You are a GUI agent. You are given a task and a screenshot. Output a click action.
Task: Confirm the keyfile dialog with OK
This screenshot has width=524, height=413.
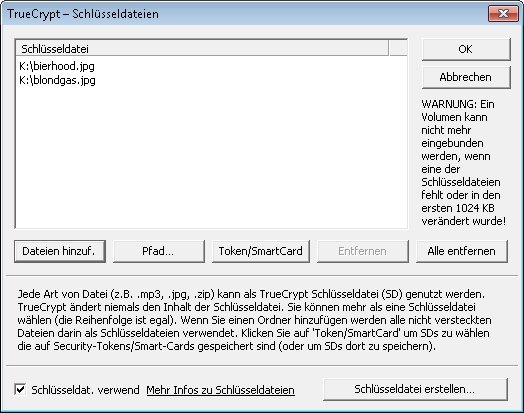coord(466,49)
